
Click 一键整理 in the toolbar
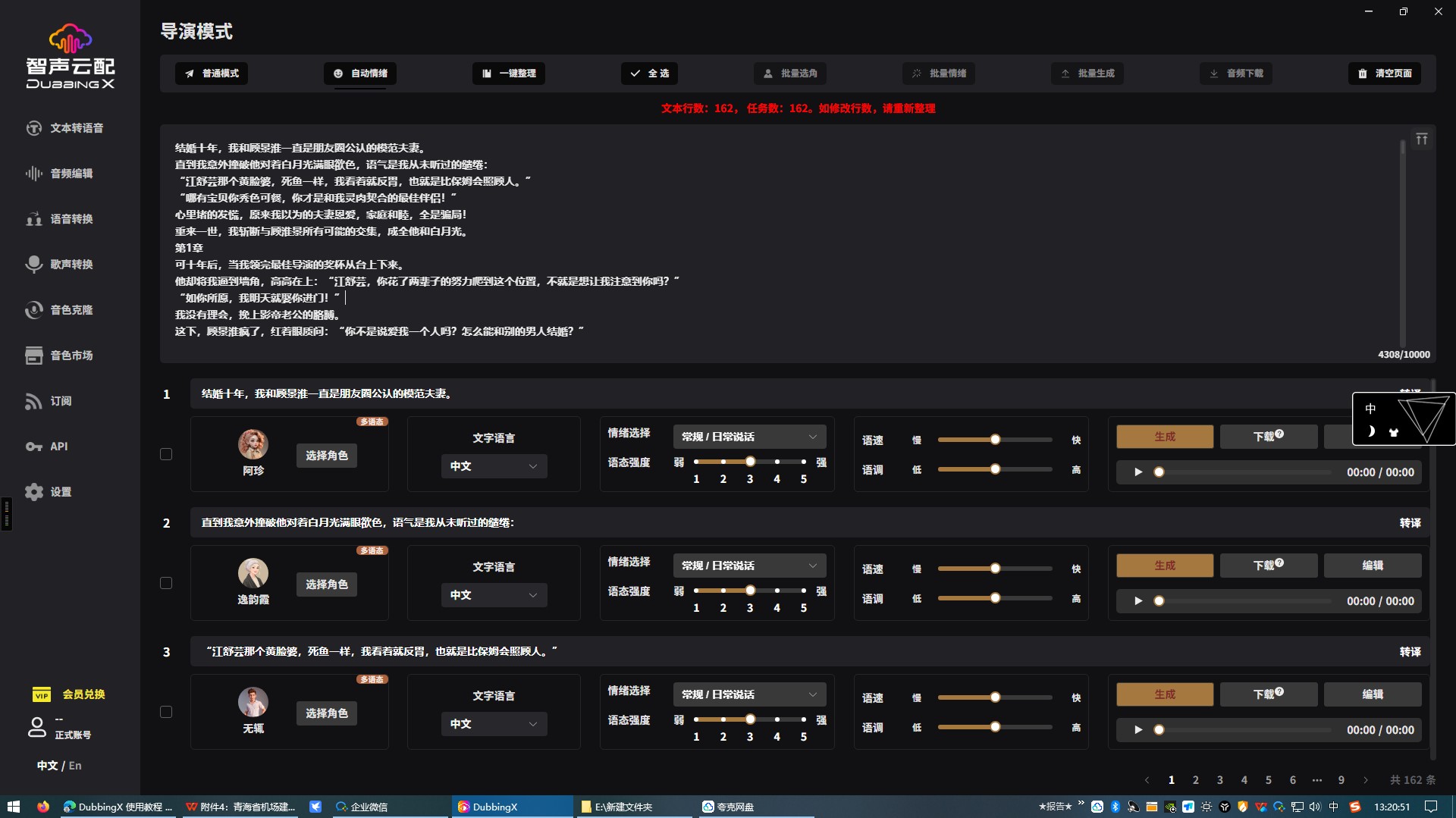[509, 74]
